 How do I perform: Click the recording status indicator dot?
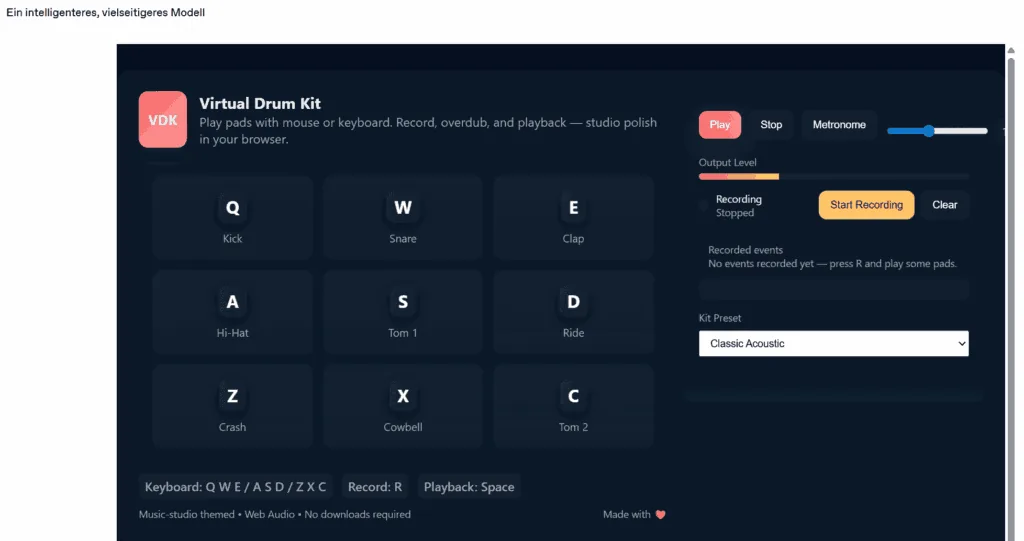pyautogui.click(x=703, y=205)
